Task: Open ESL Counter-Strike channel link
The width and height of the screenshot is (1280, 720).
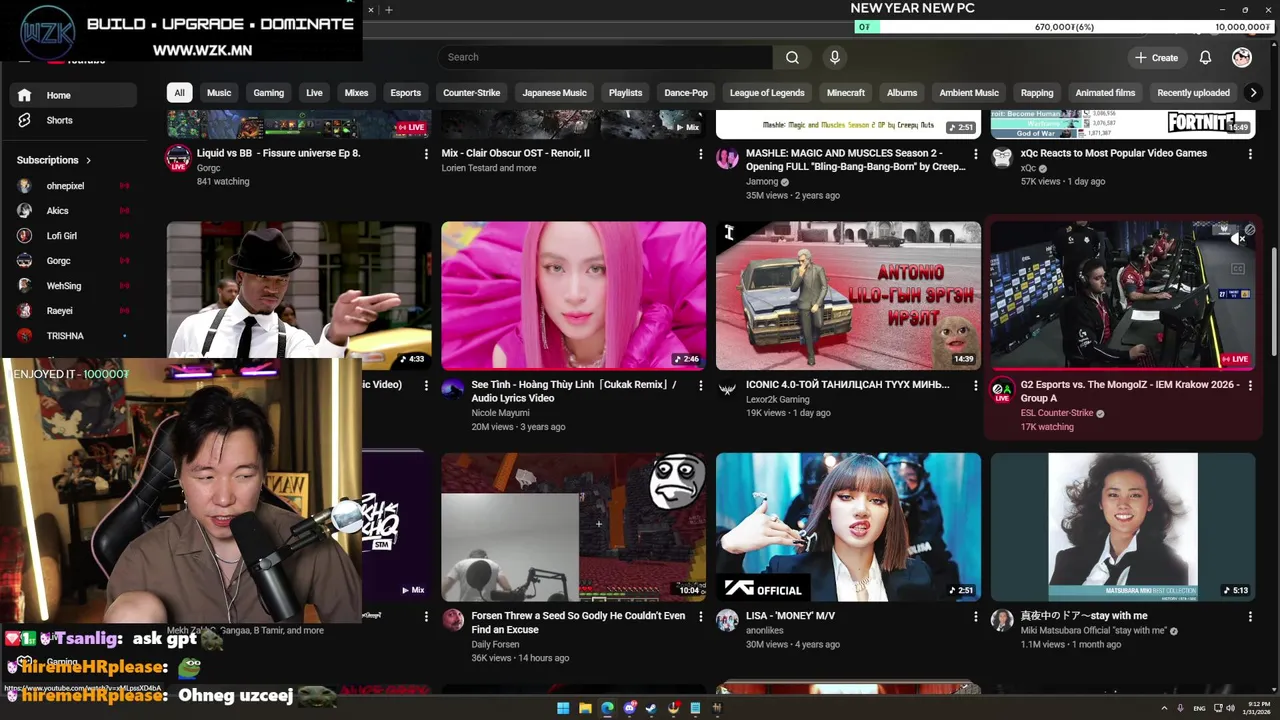Action: tap(1057, 413)
